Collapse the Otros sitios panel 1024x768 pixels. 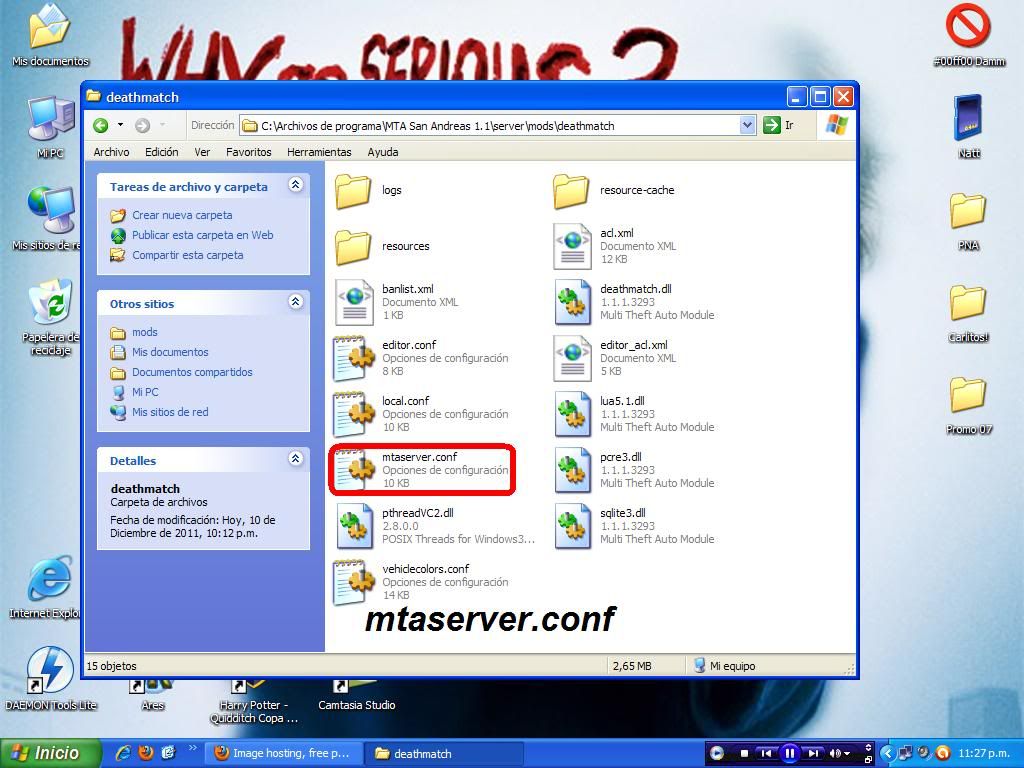pos(295,302)
